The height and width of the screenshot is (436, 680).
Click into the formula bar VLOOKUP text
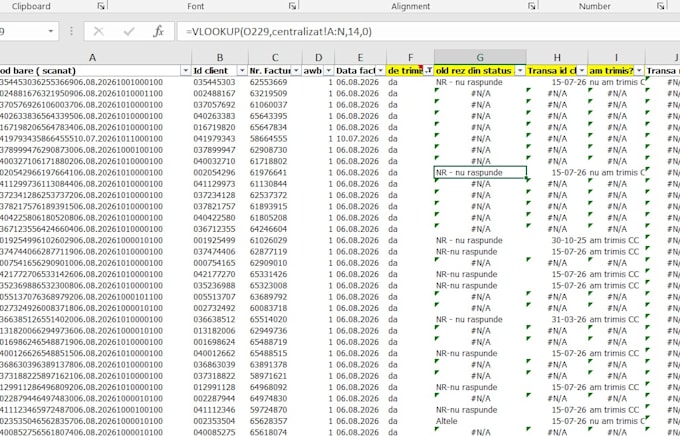[278, 32]
